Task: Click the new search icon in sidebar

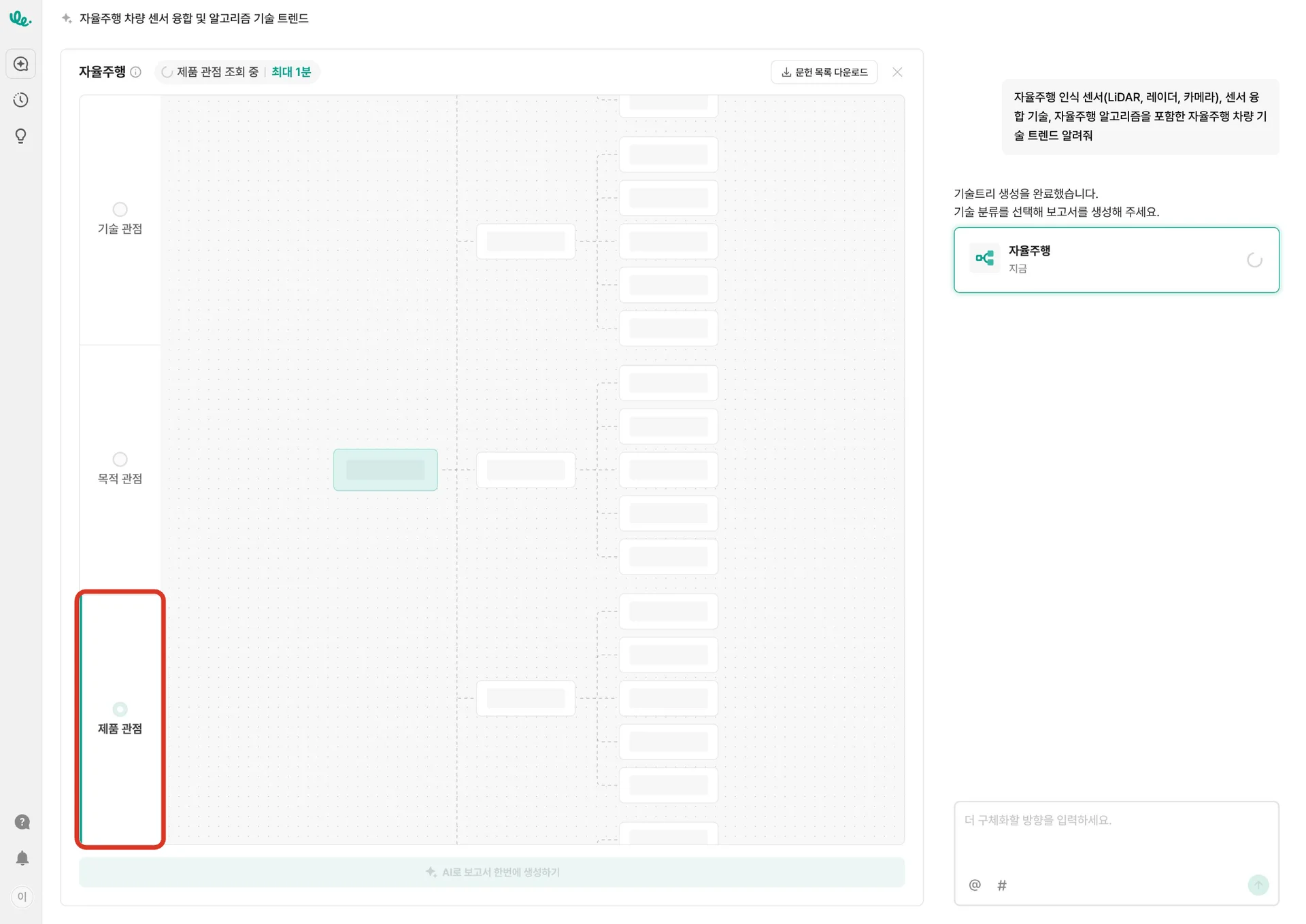Action: (x=21, y=64)
